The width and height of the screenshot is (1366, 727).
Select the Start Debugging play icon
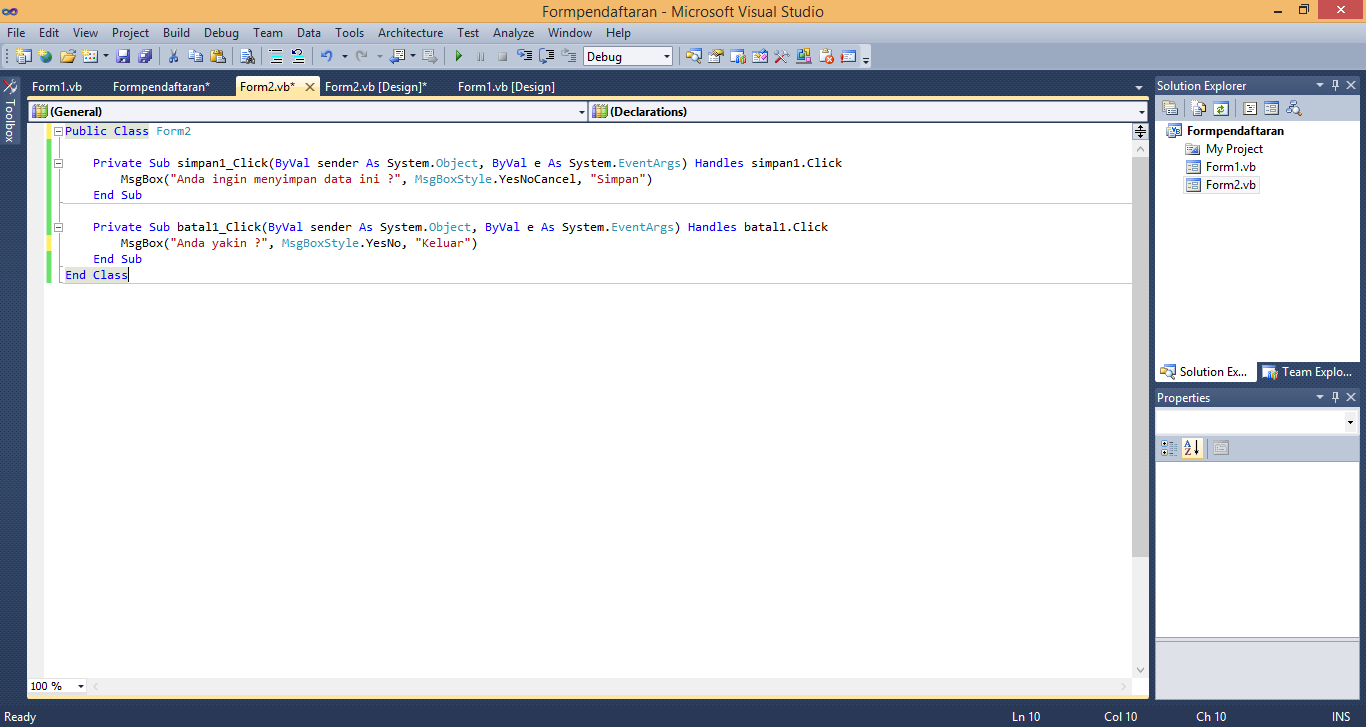(x=458, y=56)
